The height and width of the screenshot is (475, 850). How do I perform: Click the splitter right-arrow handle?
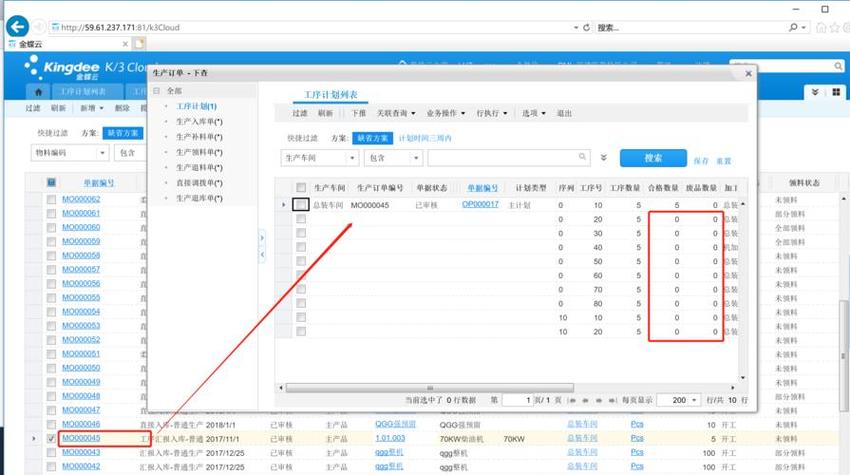tap(262, 238)
